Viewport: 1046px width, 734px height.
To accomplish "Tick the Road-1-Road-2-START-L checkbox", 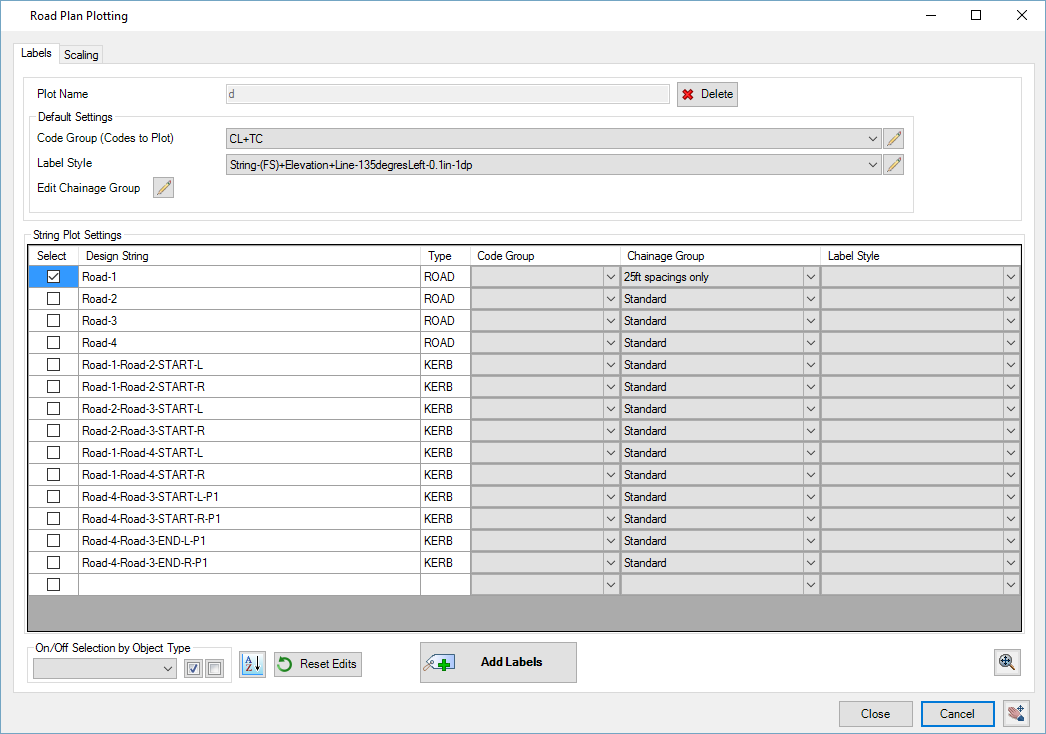I will [53, 364].
